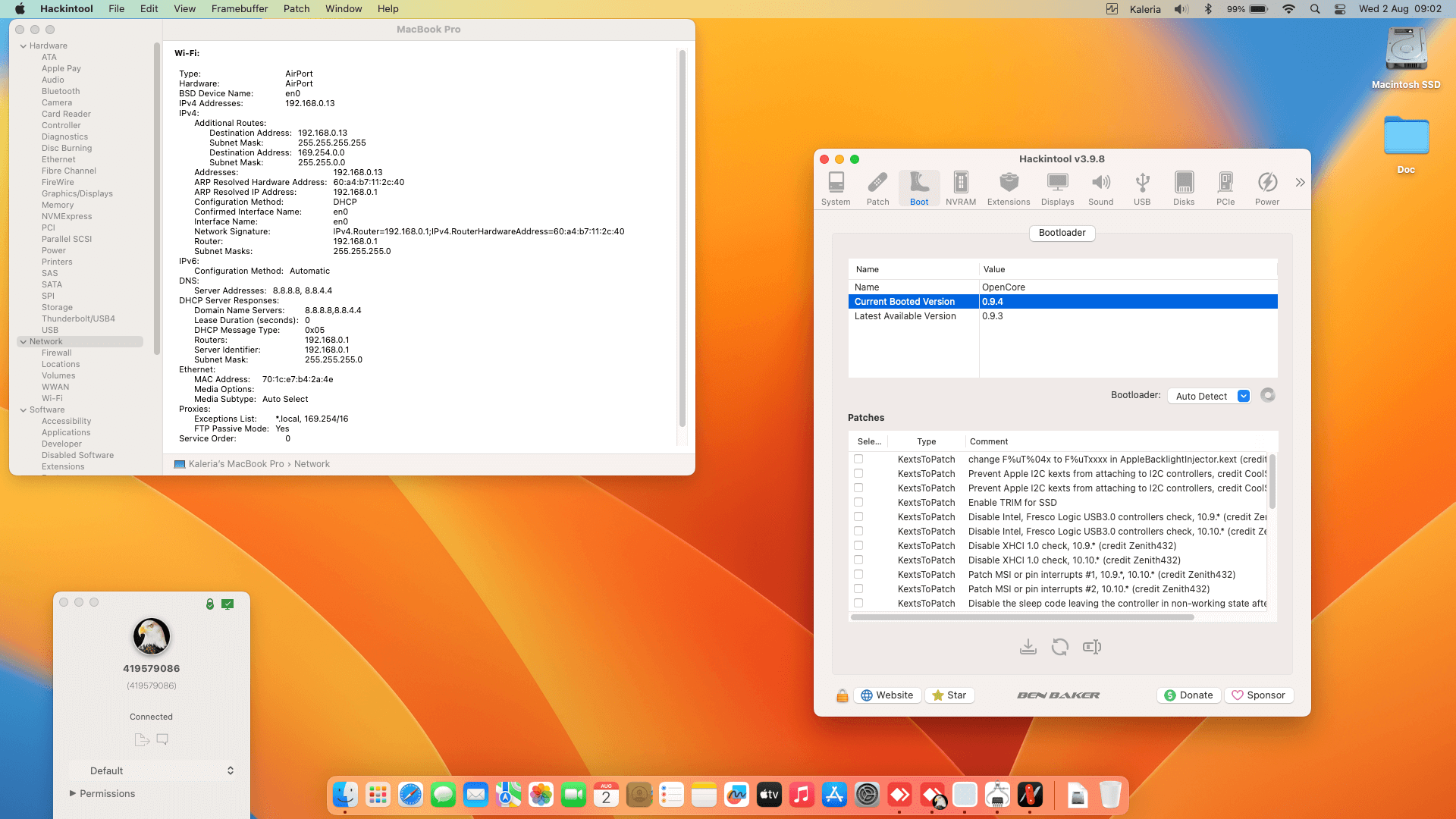Collapse the Network section in System Information
1456x819 pixels.
point(24,341)
